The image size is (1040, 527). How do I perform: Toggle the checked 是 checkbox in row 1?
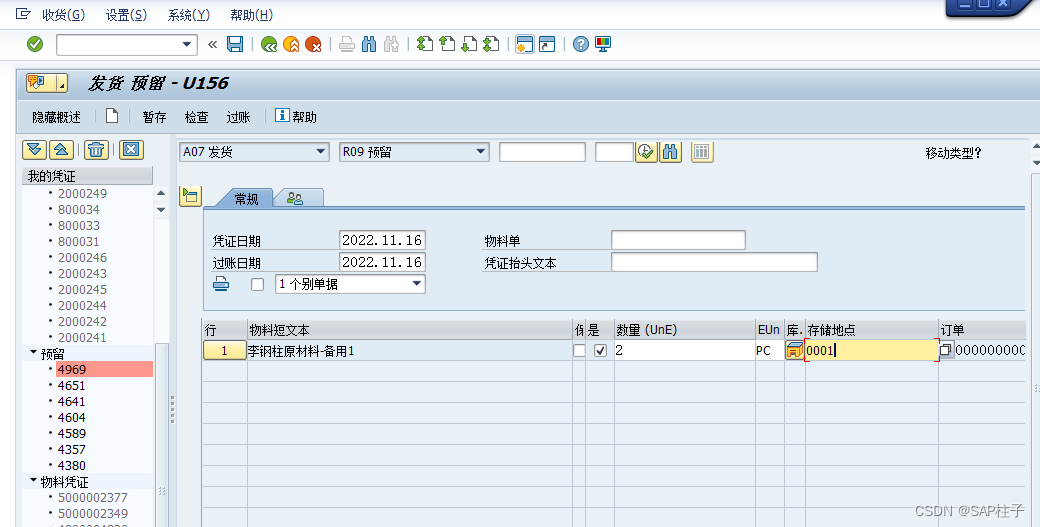[x=600, y=351]
